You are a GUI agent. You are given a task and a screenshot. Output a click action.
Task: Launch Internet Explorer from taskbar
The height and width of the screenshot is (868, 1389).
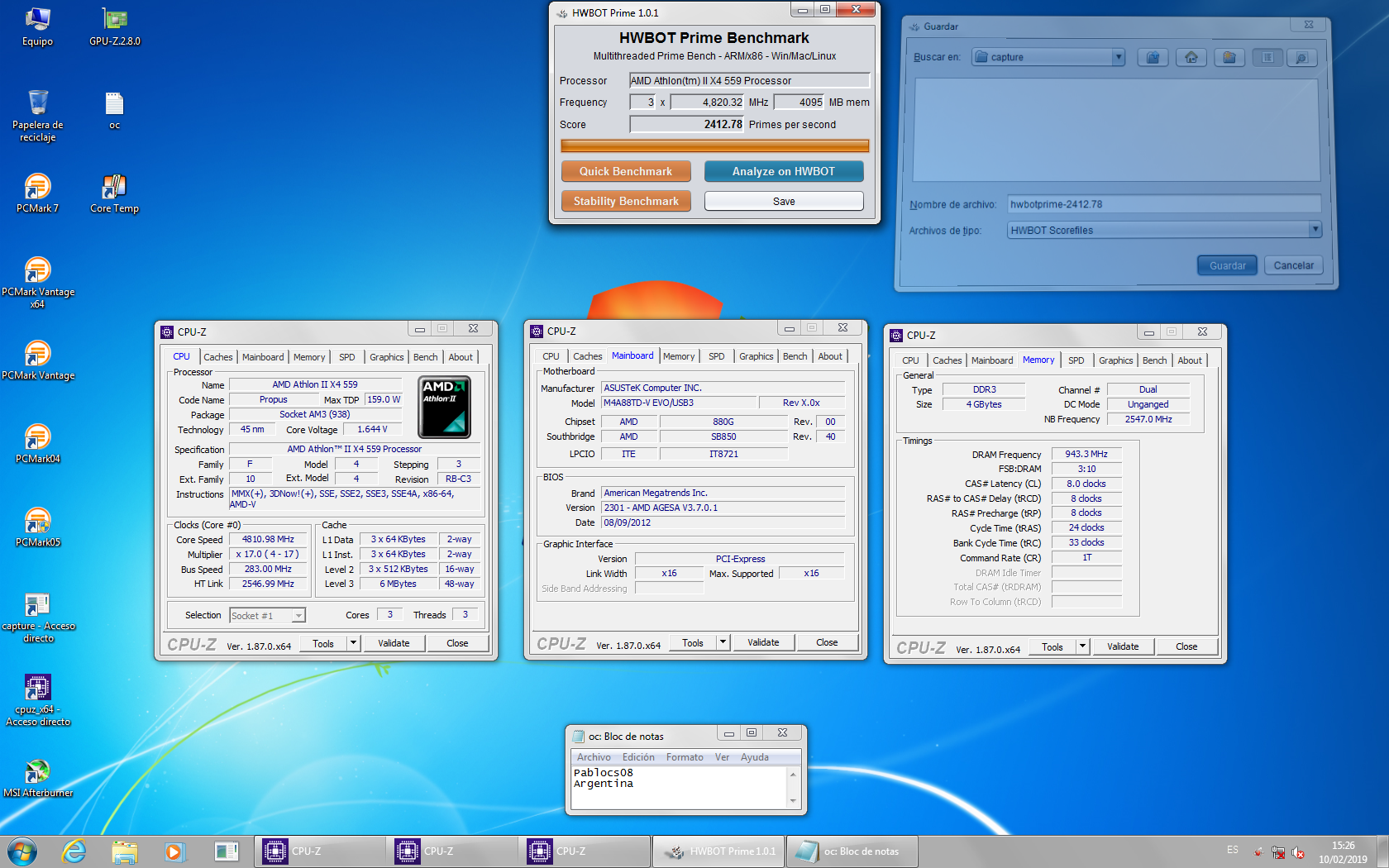pos(74,851)
